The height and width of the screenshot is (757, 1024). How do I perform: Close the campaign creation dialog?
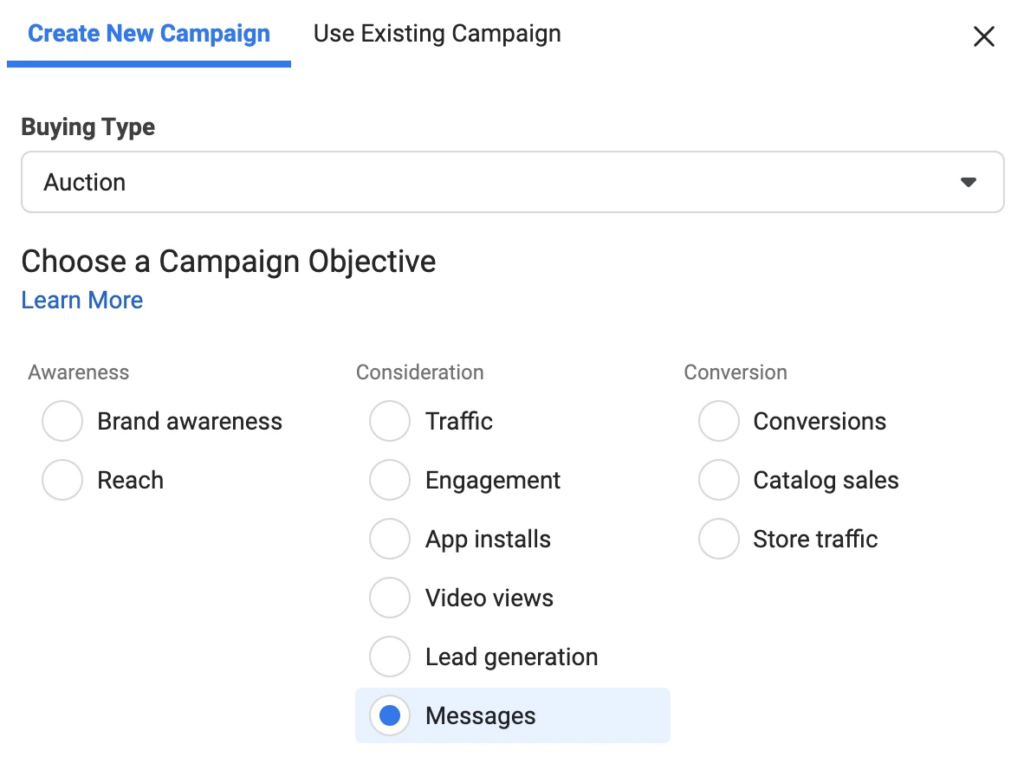coord(983,36)
